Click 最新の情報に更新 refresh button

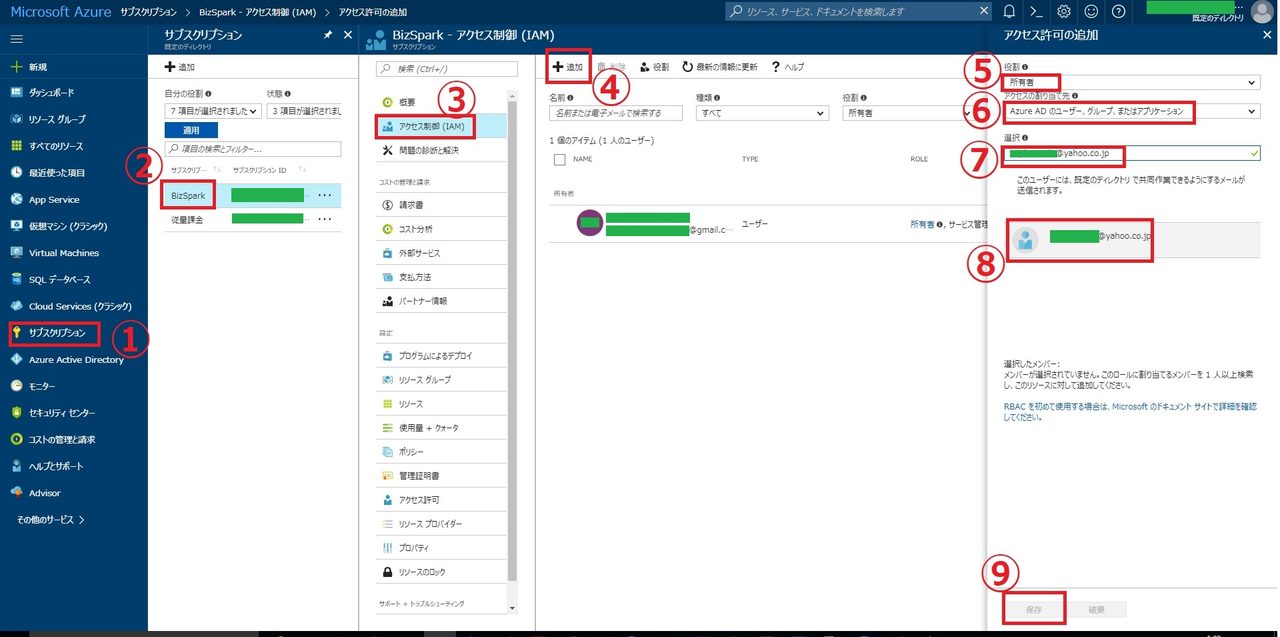tap(720, 67)
